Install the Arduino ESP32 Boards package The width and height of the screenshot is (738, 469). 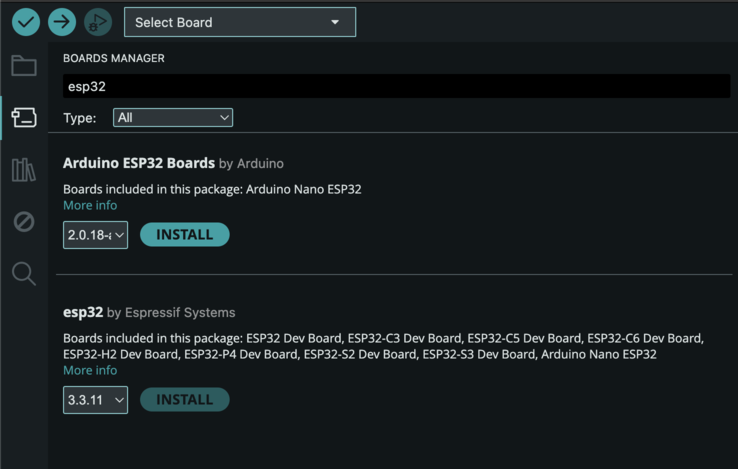(x=184, y=234)
